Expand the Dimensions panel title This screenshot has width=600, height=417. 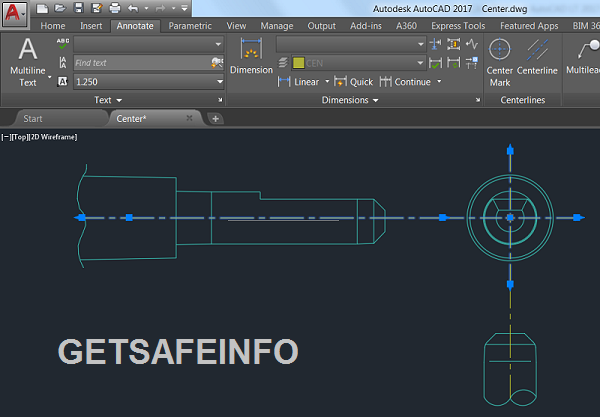[x=350, y=100]
